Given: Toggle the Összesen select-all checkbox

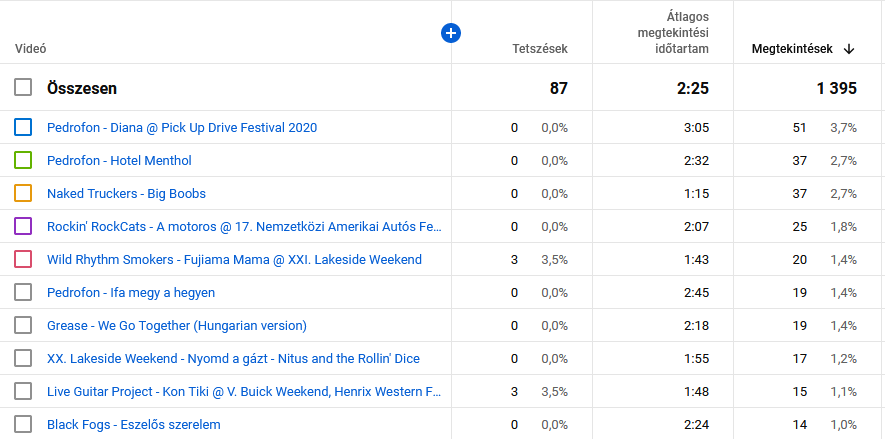Looking at the screenshot, I should 23,88.
